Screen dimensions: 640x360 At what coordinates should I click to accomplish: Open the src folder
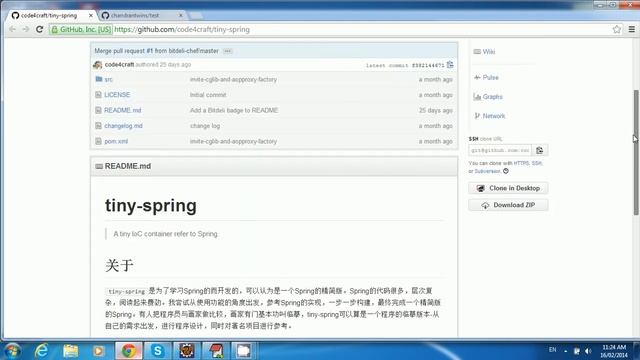click(x=108, y=80)
